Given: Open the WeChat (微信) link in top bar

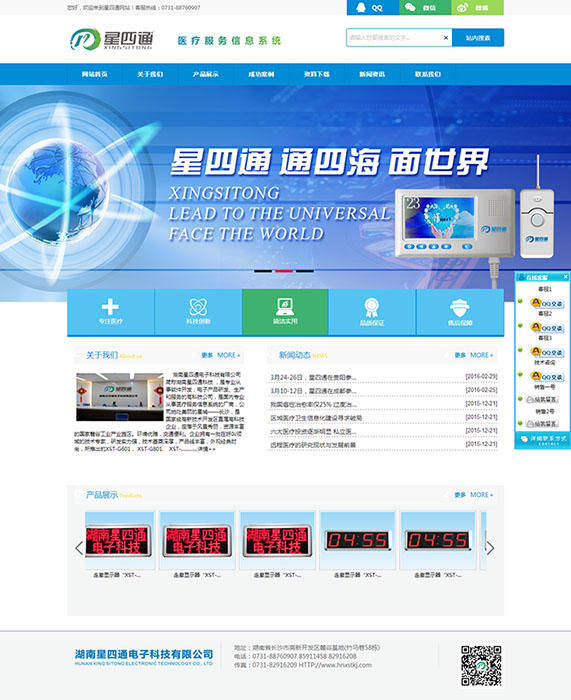Looking at the screenshot, I should tap(425, 8).
